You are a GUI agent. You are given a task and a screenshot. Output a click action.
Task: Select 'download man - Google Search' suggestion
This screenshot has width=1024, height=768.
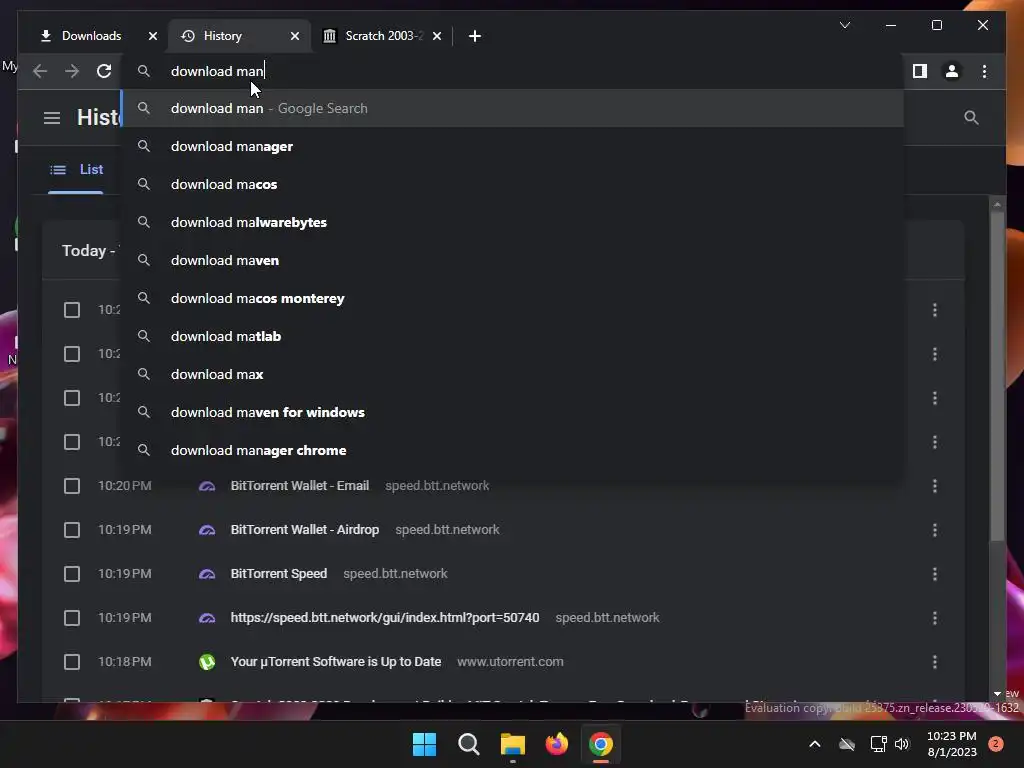(513, 108)
